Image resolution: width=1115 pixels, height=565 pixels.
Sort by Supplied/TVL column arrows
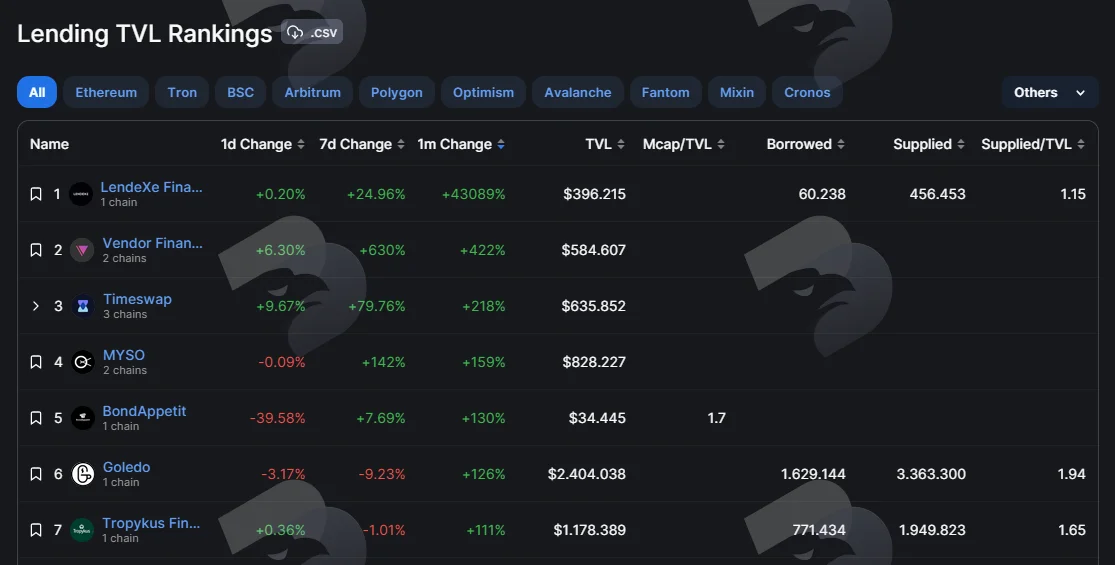(x=1081, y=144)
